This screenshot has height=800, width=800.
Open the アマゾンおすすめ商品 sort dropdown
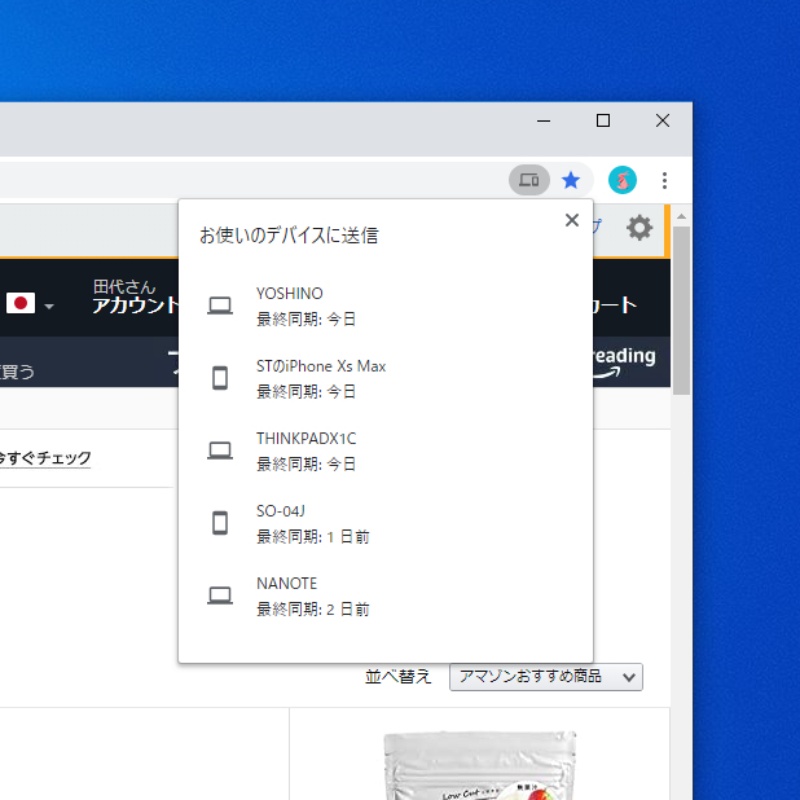pyautogui.click(x=546, y=677)
